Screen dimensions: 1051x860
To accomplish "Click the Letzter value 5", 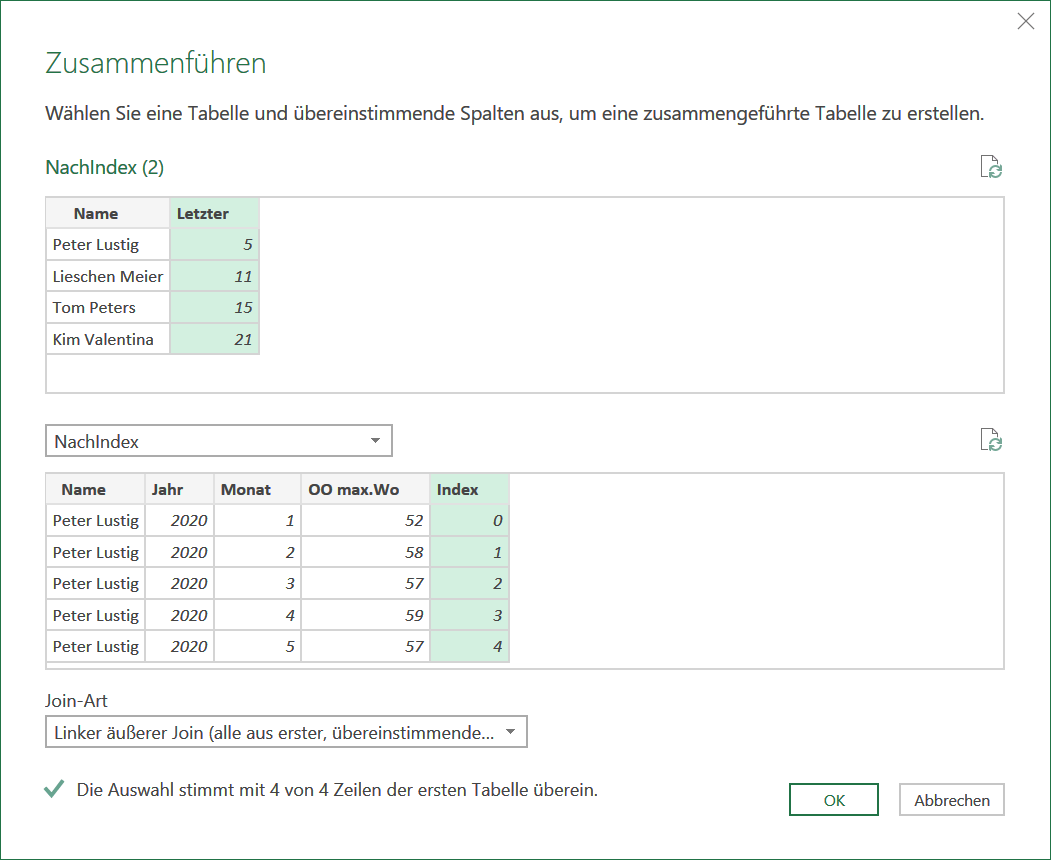I will [214, 245].
